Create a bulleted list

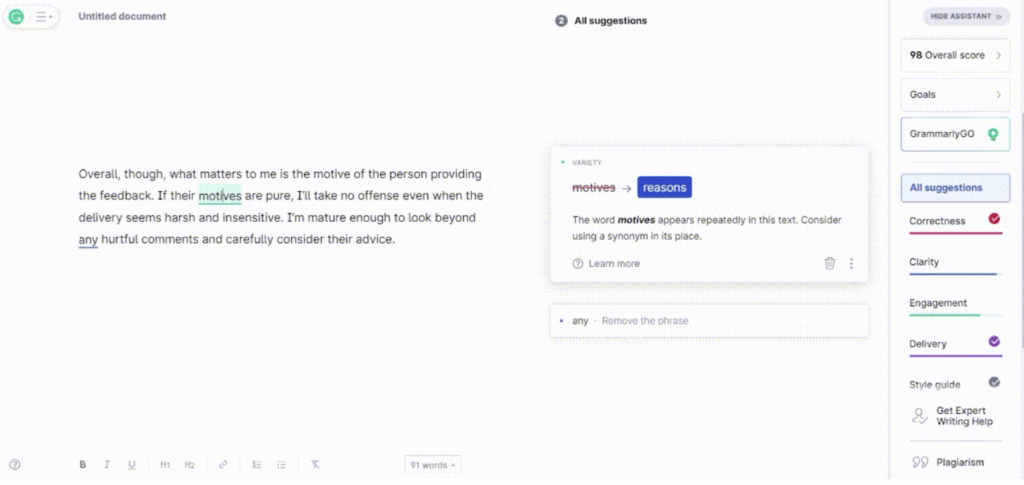click(281, 465)
